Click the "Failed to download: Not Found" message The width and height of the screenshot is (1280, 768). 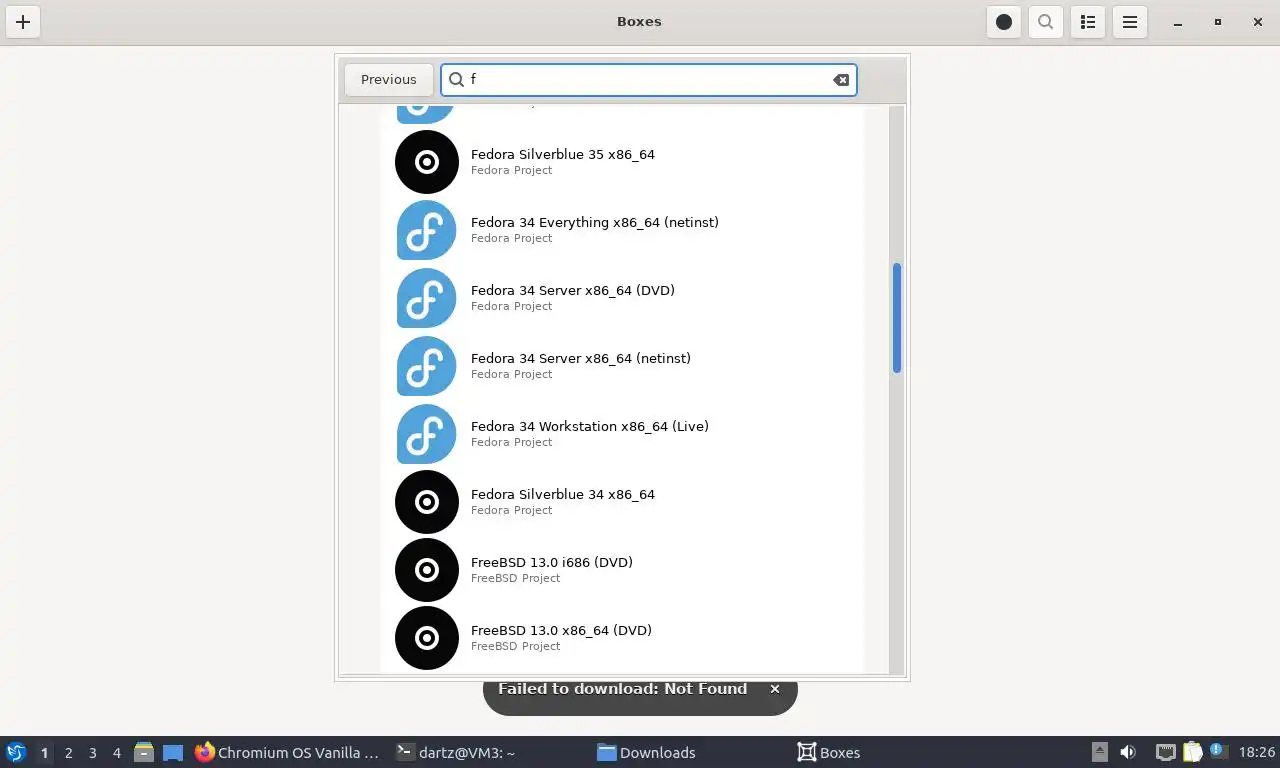point(622,689)
